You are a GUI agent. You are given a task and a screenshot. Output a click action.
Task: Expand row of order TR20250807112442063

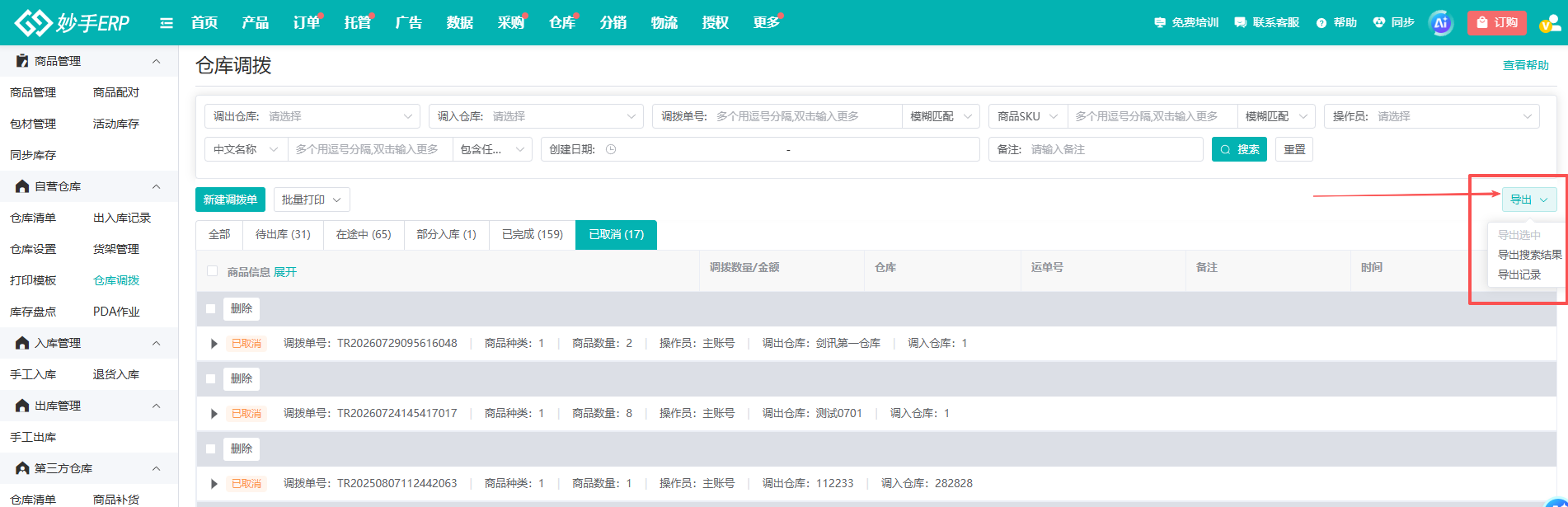pyautogui.click(x=214, y=484)
